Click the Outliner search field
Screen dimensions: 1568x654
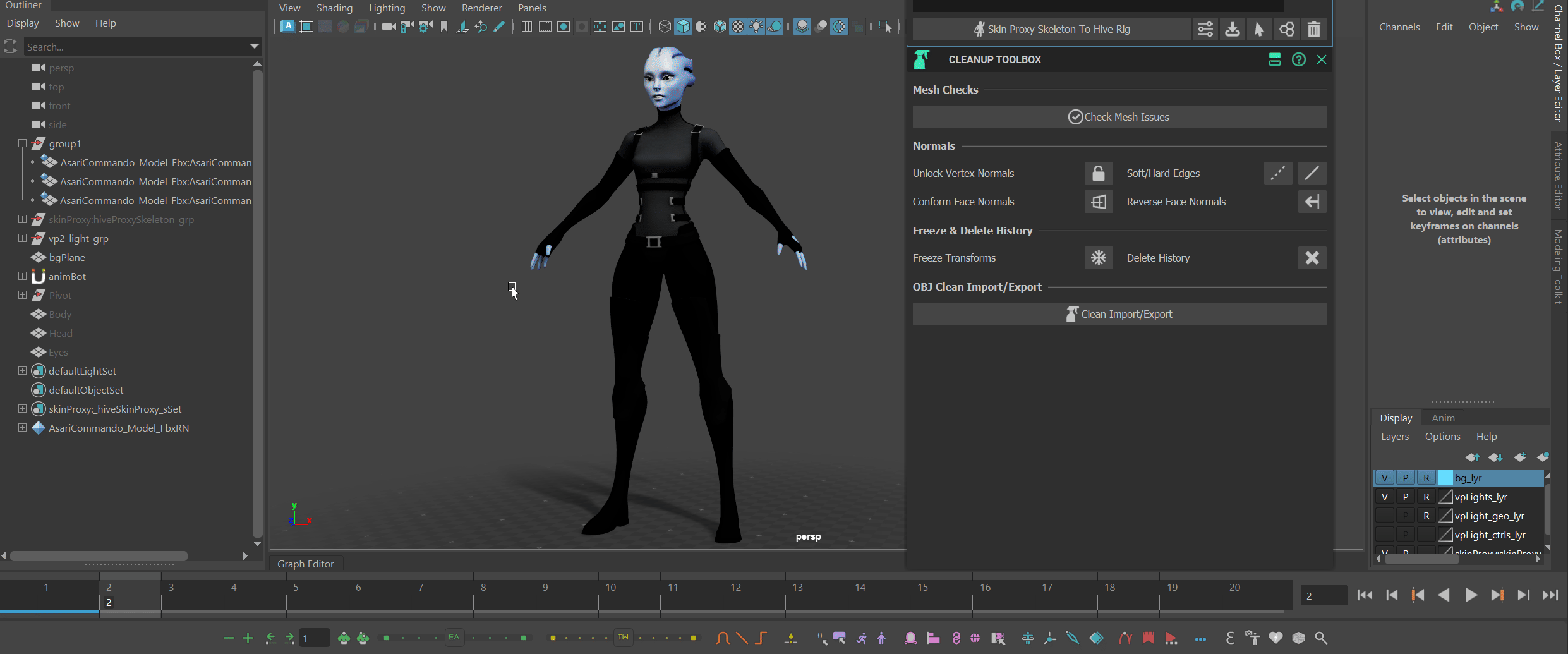pyautogui.click(x=136, y=47)
